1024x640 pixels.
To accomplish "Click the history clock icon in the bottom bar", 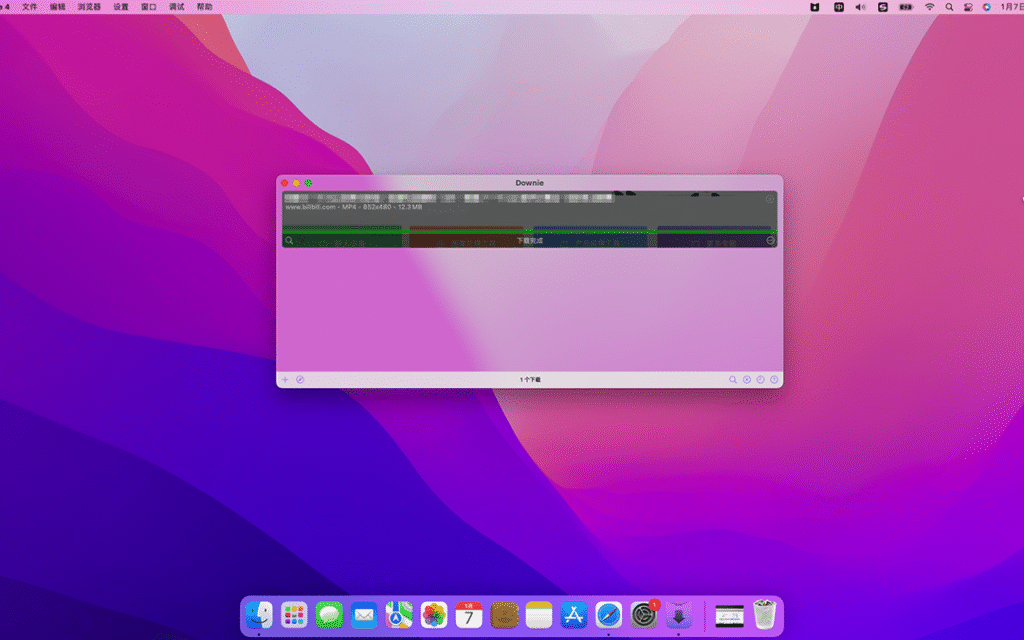I will 761,380.
